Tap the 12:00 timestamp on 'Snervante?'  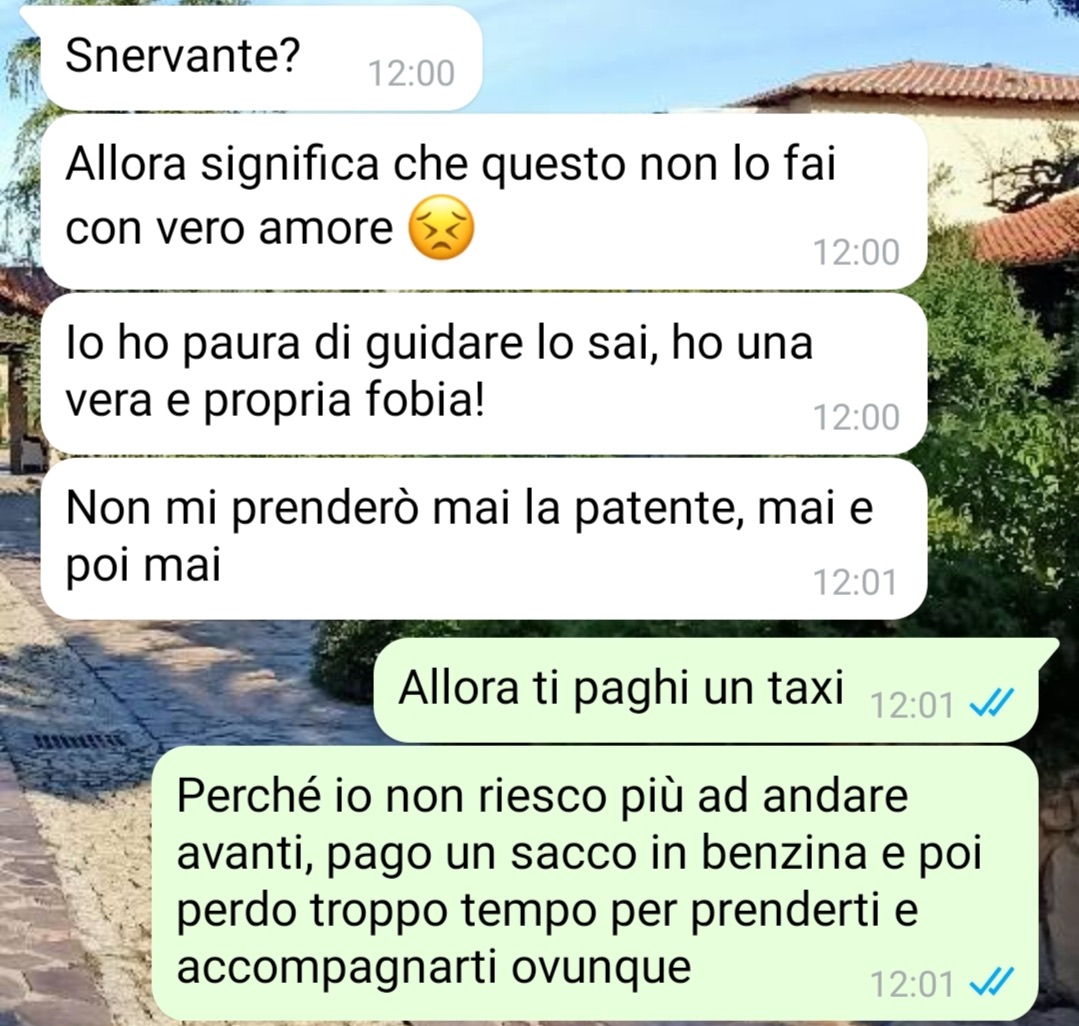point(412,74)
